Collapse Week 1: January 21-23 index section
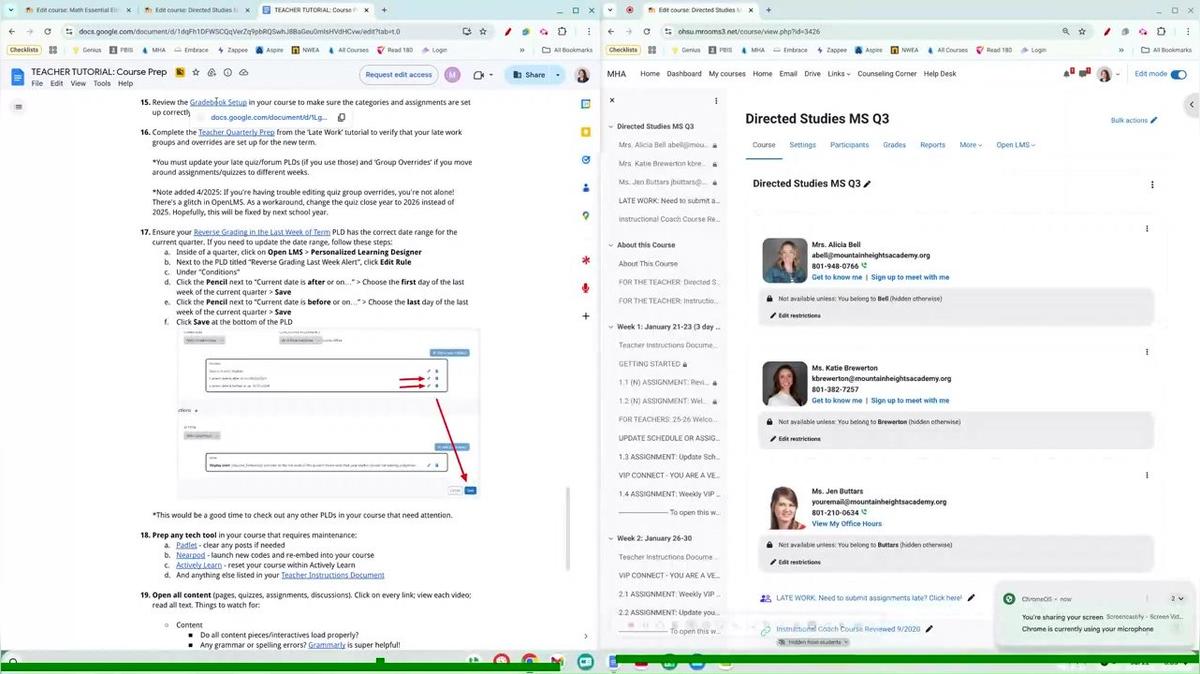Image resolution: width=1200 pixels, height=674 pixels. point(611,327)
